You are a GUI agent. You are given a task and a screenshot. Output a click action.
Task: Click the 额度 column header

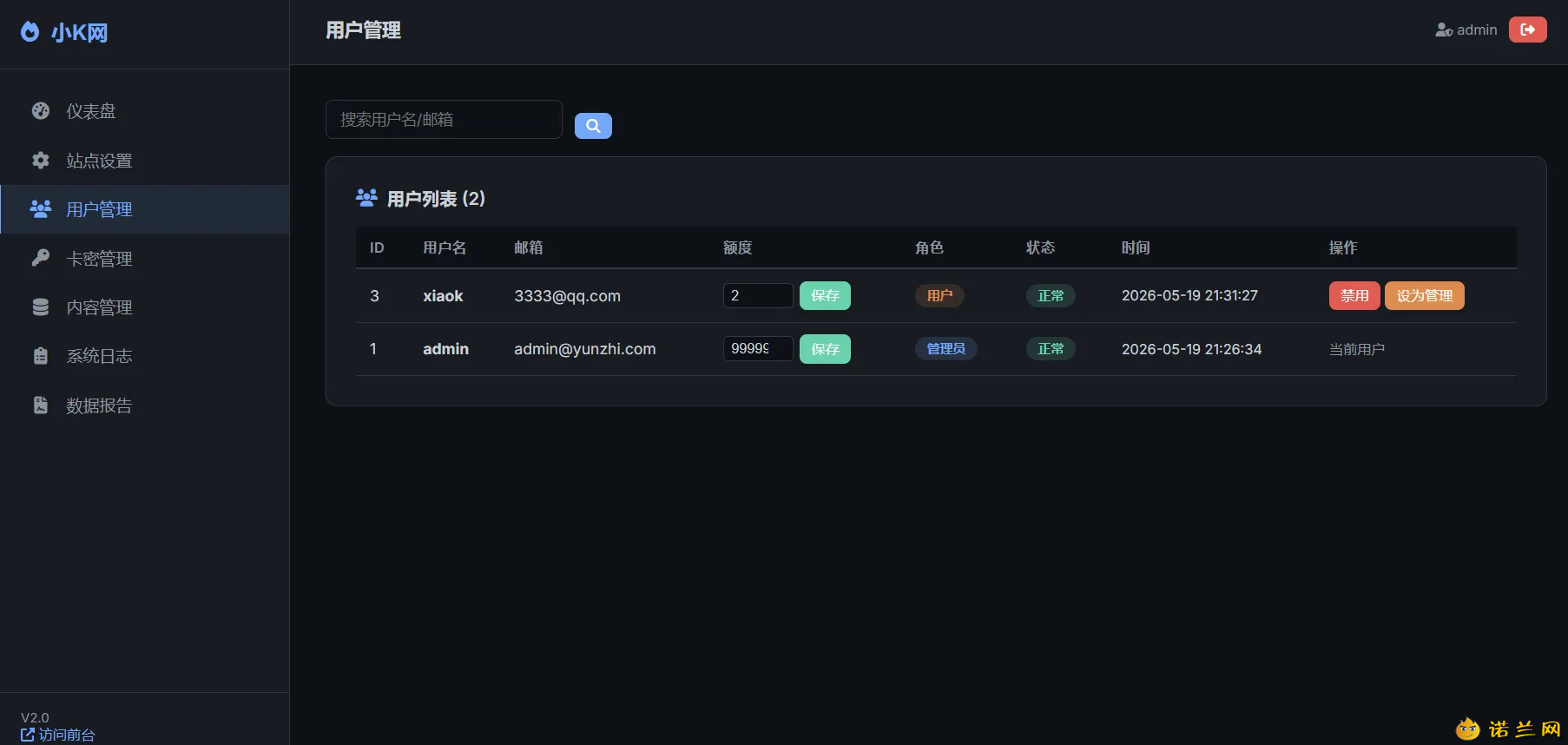coord(738,247)
